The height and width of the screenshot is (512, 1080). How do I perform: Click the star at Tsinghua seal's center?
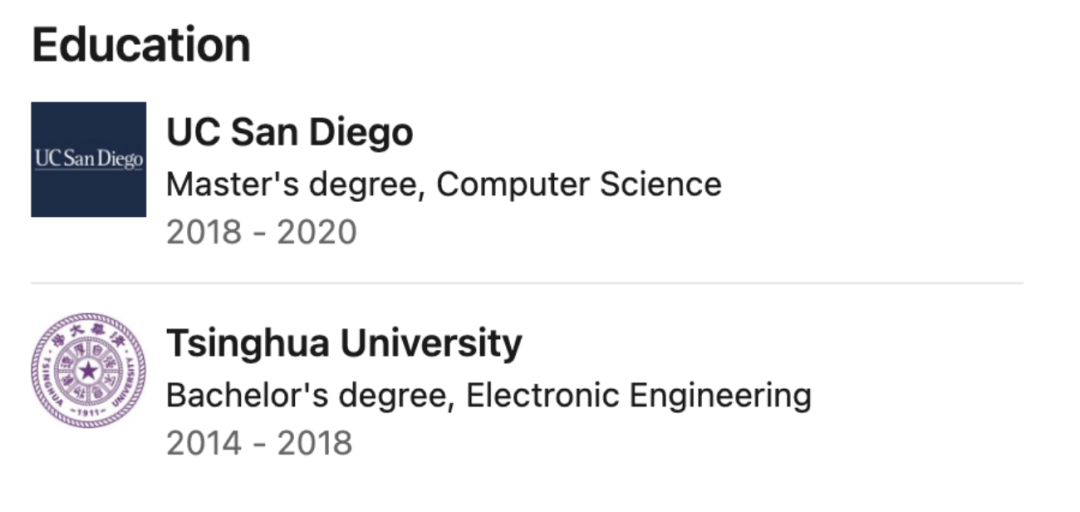(x=88, y=372)
